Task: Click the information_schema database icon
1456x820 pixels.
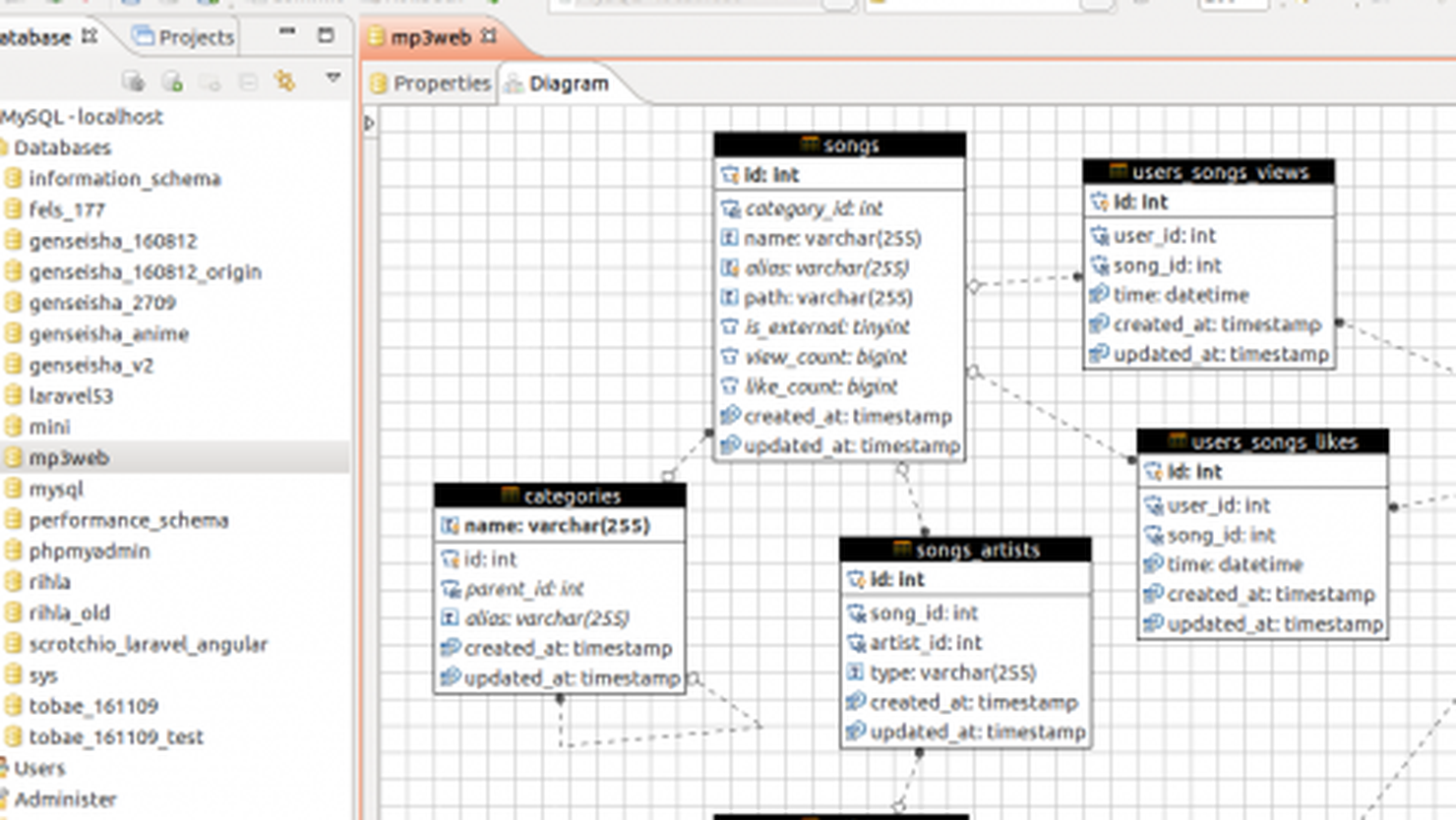Action: pyautogui.click(x=13, y=178)
